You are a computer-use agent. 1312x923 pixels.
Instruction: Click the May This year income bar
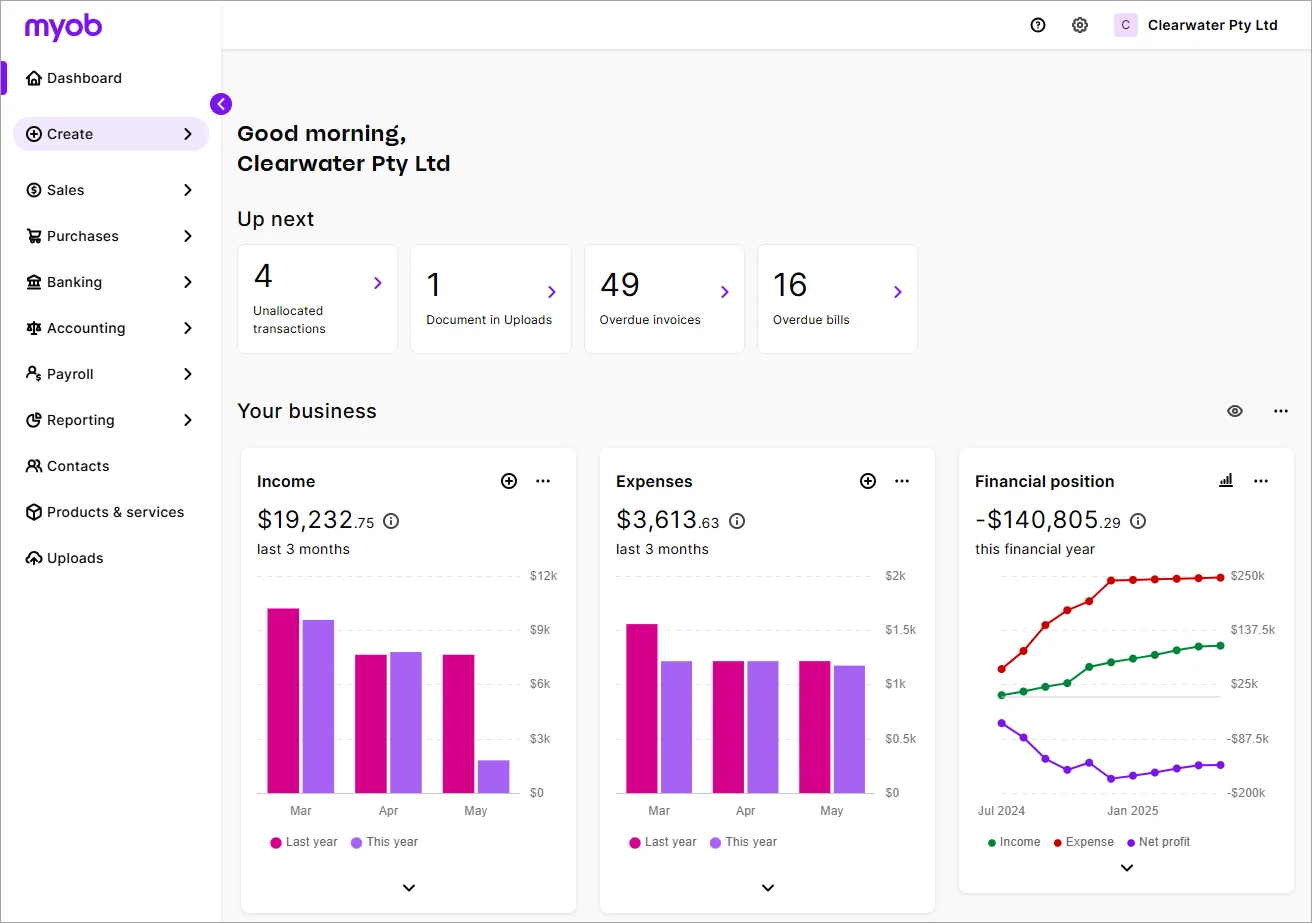pyautogui.click(x=493, y=777)
